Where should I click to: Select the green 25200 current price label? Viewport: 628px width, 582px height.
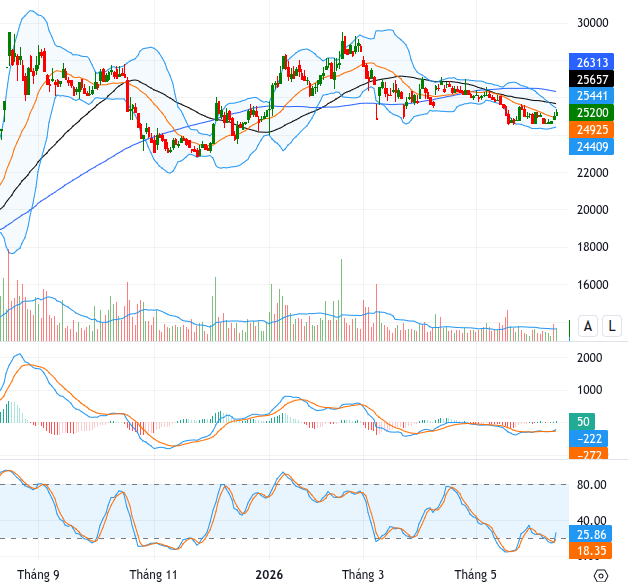tap(592, 113)
